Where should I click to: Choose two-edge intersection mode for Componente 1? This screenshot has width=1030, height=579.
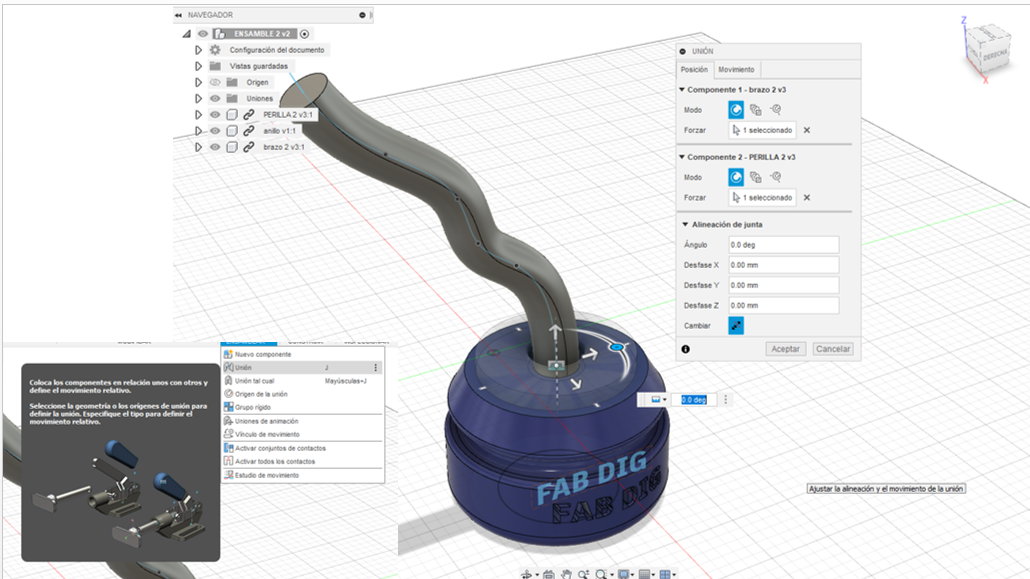click(x=776, y=110)
